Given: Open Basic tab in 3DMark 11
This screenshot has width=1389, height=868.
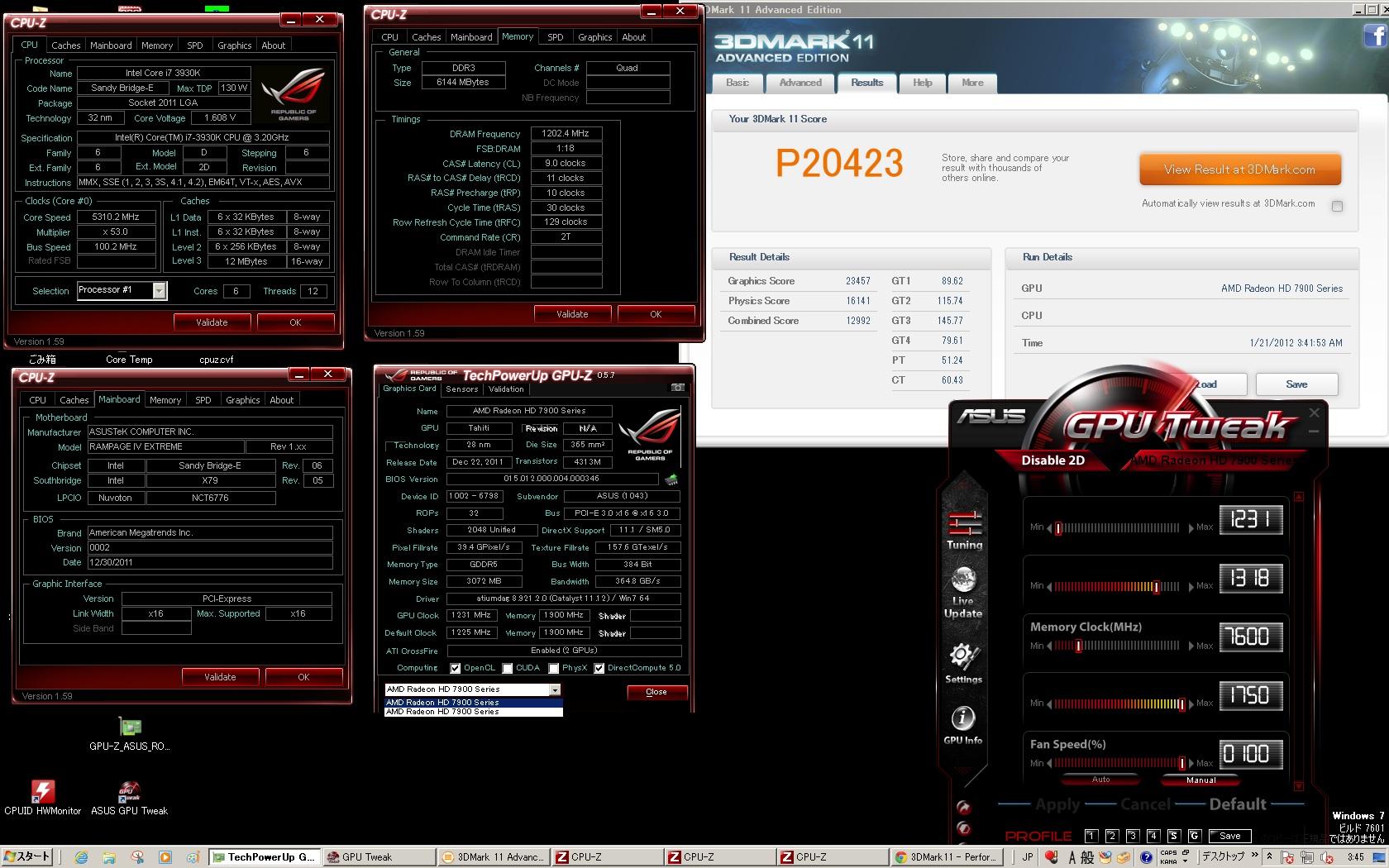Looking at the screenshot, I should point(737,83).
